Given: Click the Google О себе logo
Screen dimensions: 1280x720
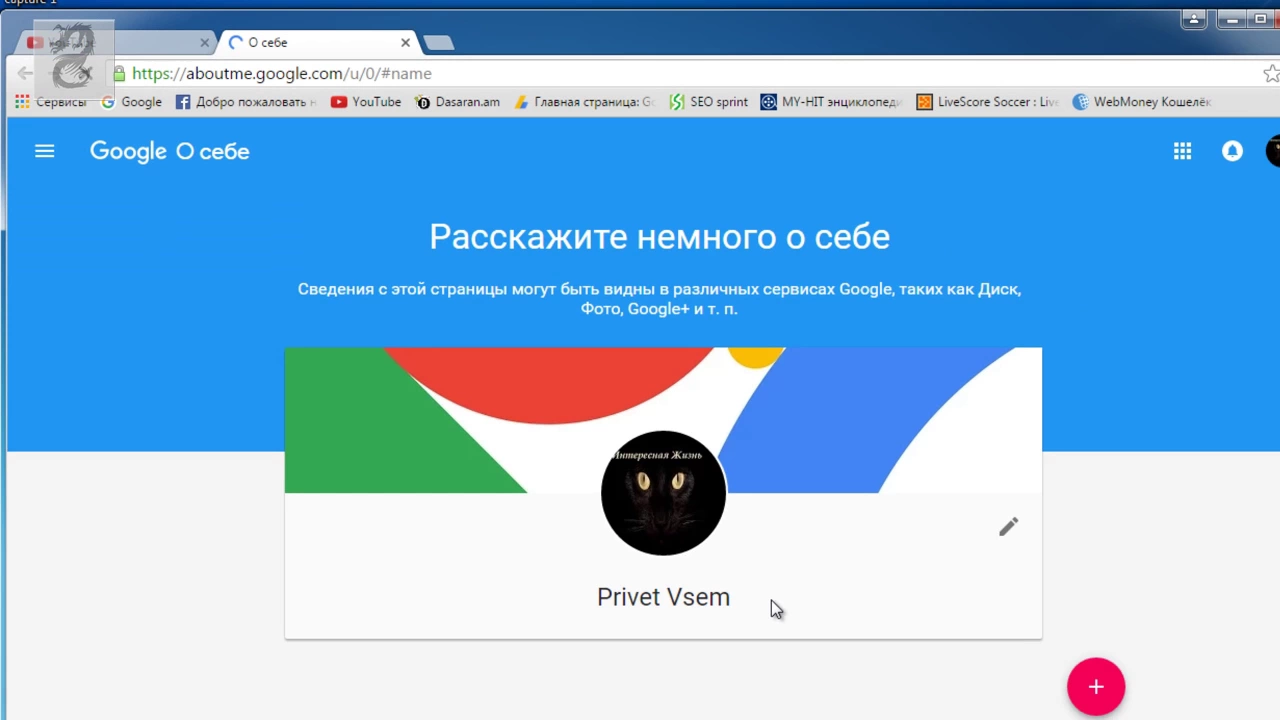Looking at the screenshot, I should [169, 151].
